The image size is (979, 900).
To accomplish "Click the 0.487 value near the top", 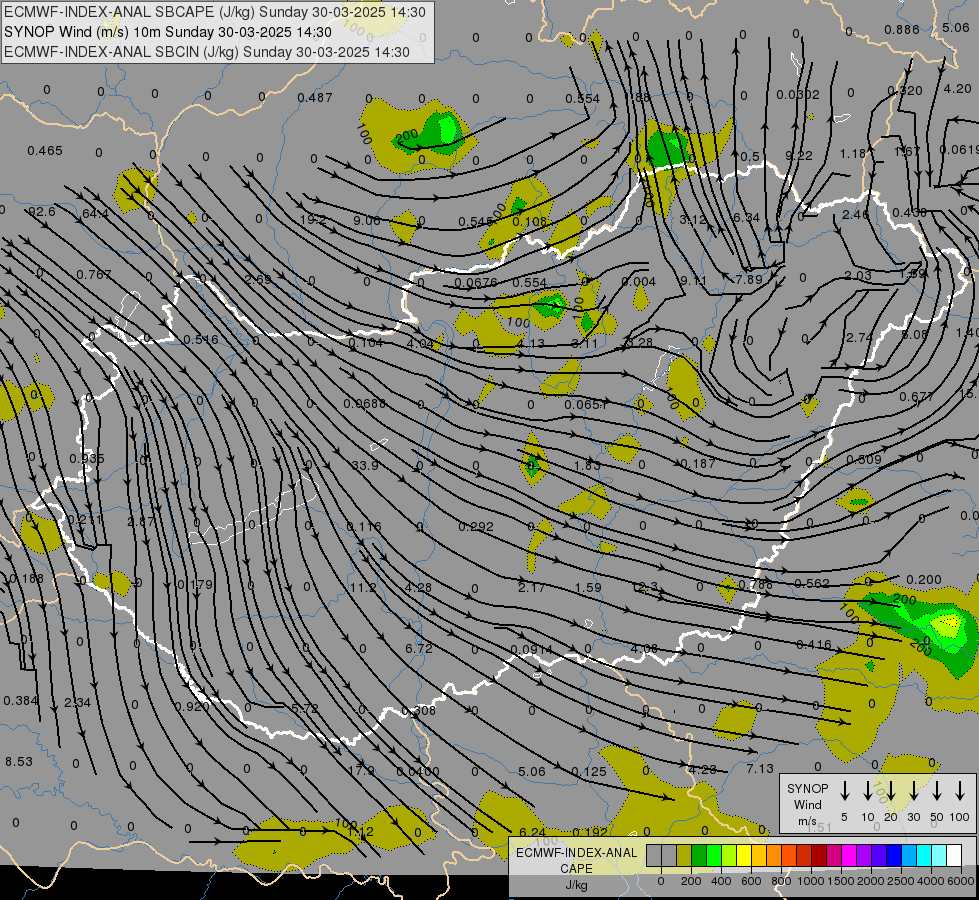I will 315,97.
